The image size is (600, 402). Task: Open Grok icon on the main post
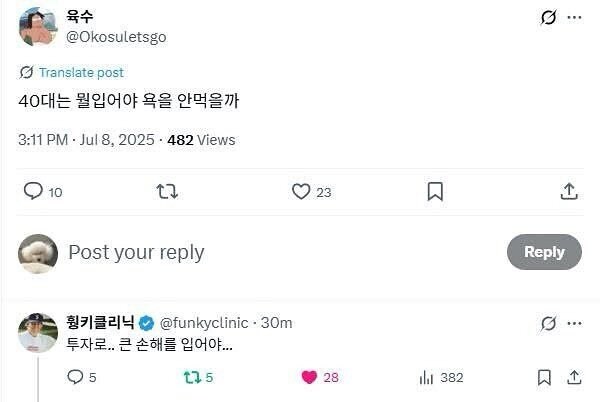click(548, 18)
